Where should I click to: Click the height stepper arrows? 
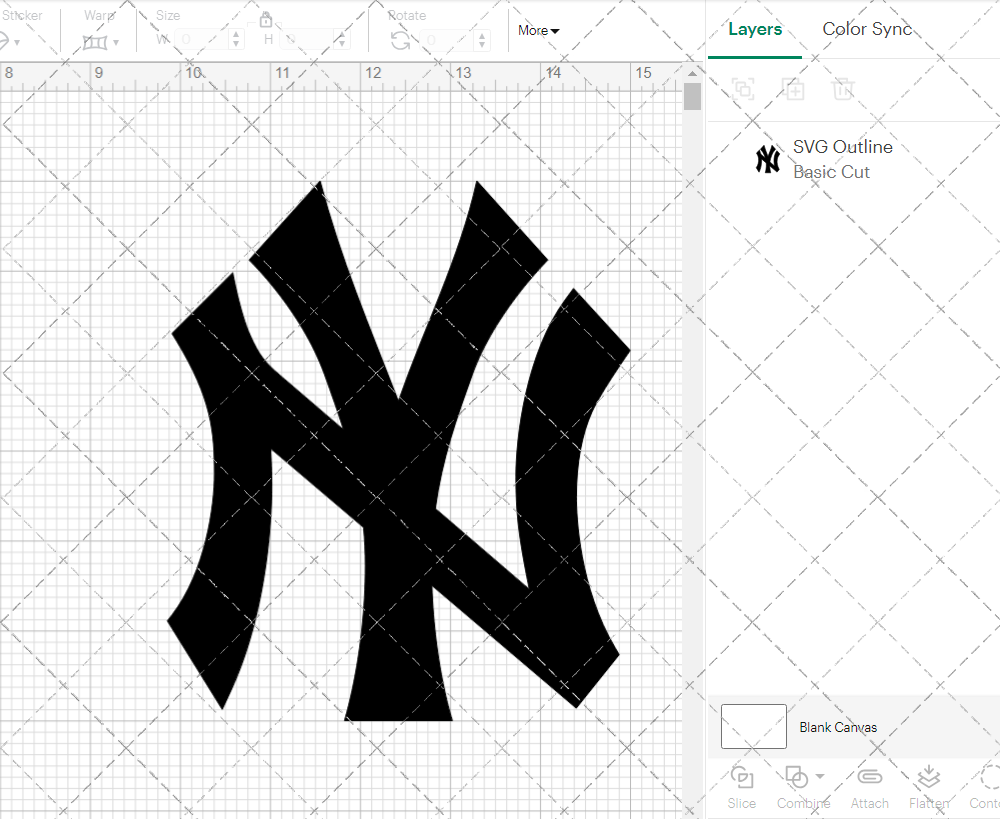pyautogui.click(x=342, y=40)
